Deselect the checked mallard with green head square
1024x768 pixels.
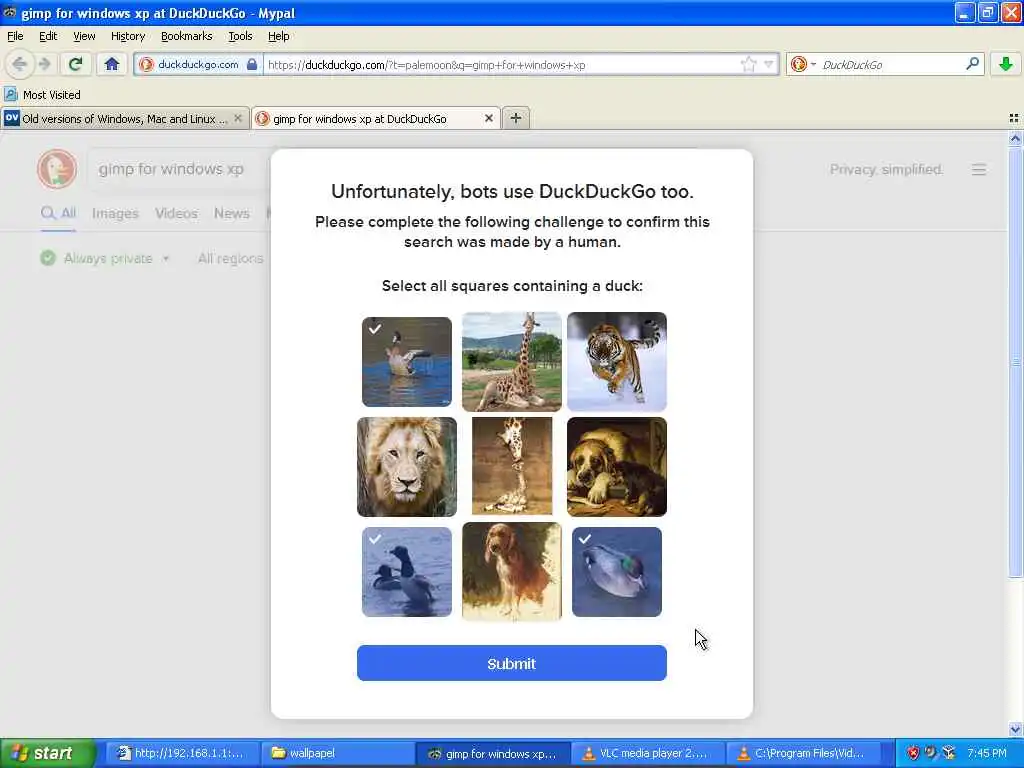pos(616,572)
